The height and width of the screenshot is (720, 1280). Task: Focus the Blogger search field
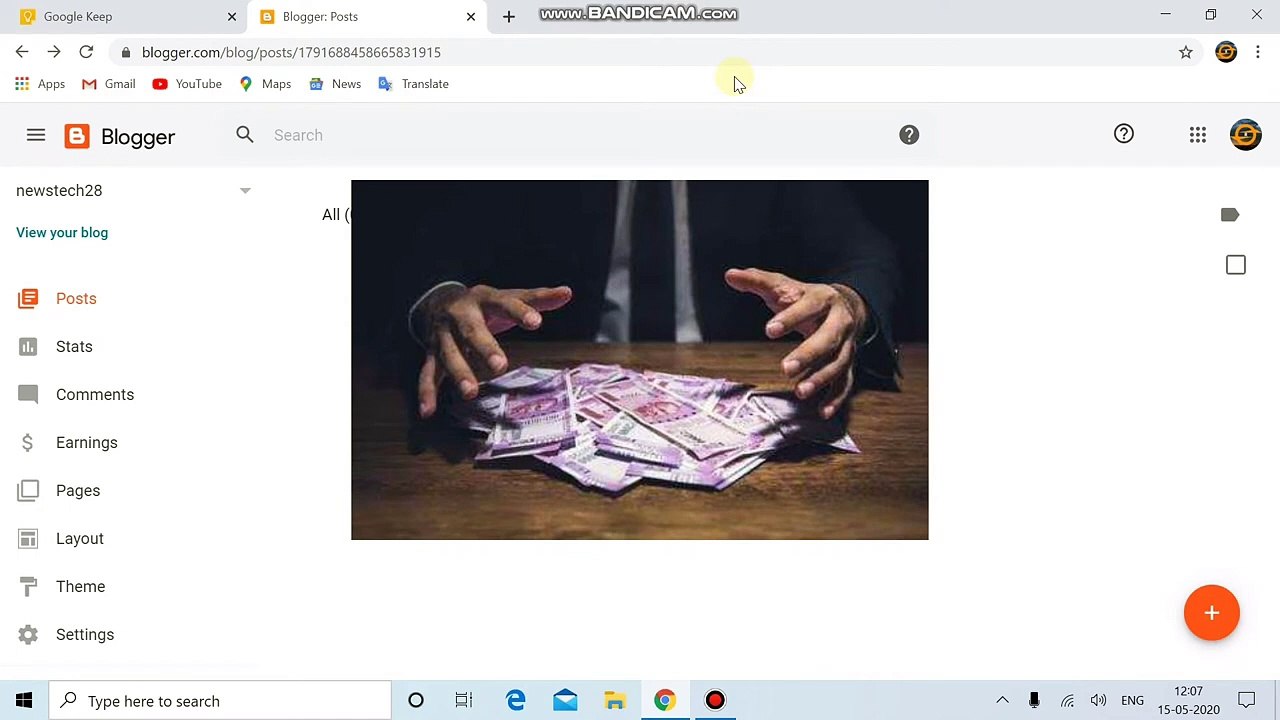tap(580, 135)
